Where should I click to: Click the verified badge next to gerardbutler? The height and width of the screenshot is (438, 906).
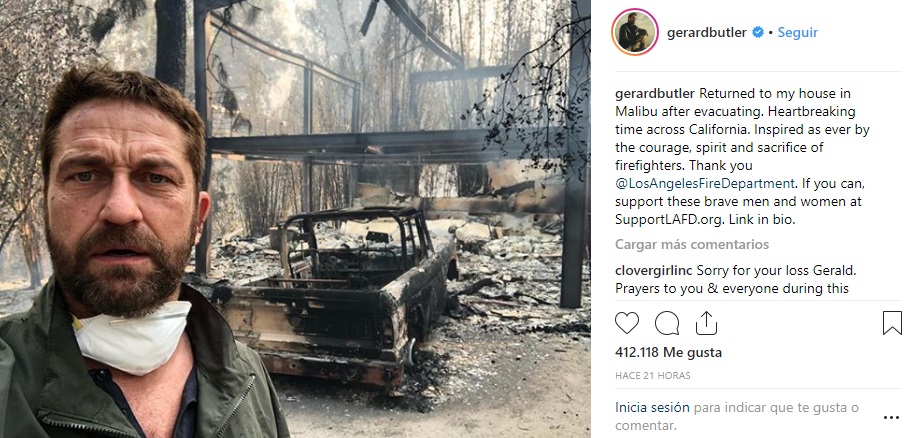click(x=758, y=33)
